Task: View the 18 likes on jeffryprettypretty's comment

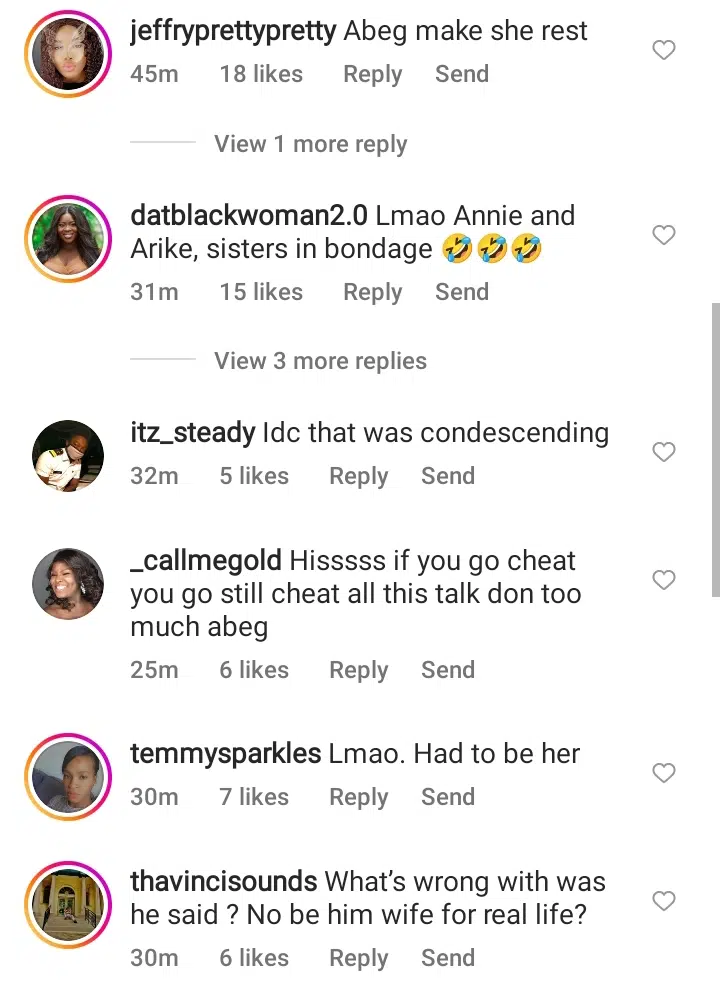Action: (260, 74)
